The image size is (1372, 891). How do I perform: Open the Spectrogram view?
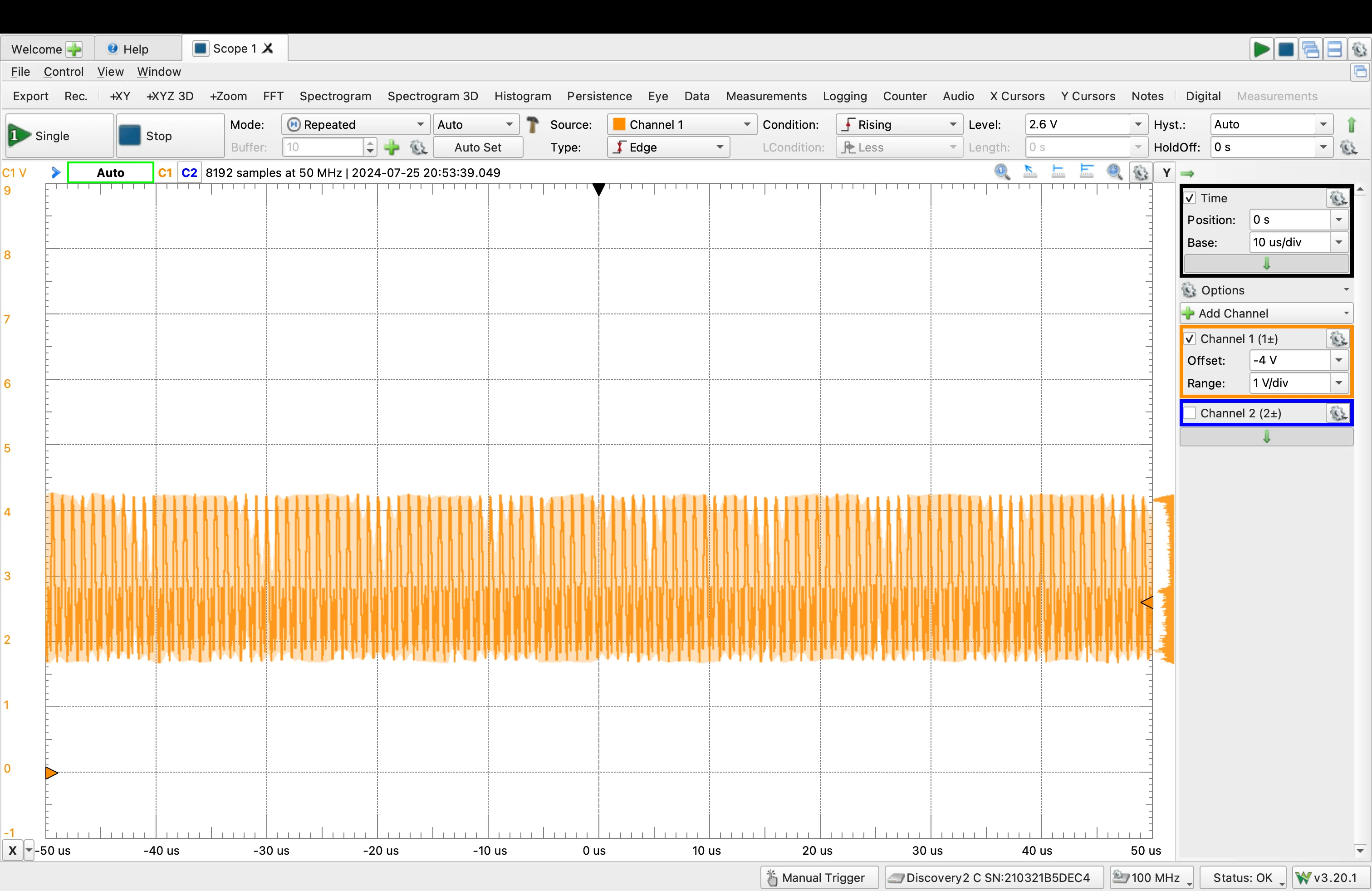click(335, 96)
